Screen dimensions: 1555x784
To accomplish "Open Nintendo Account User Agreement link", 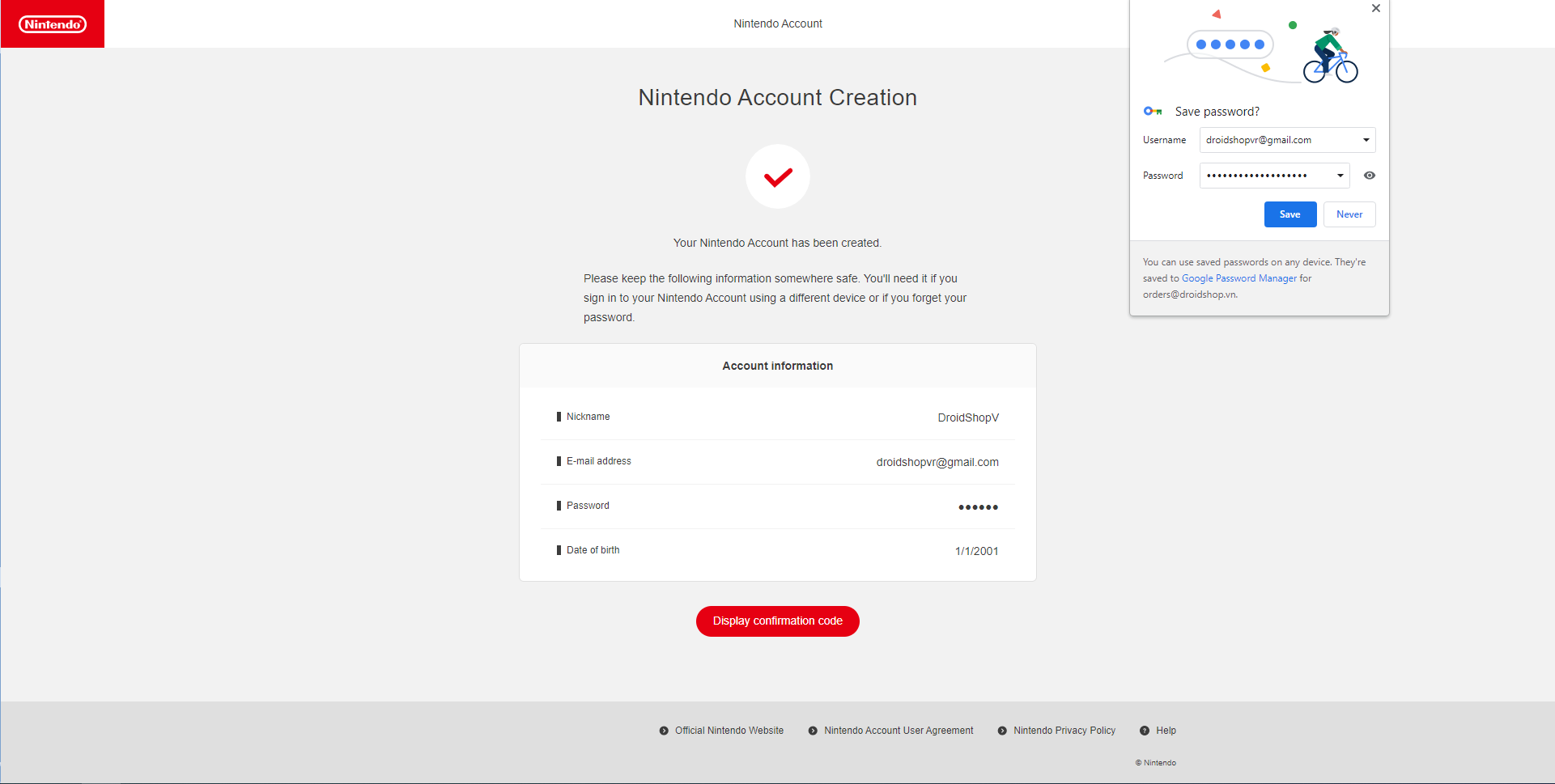I will 899,731.
